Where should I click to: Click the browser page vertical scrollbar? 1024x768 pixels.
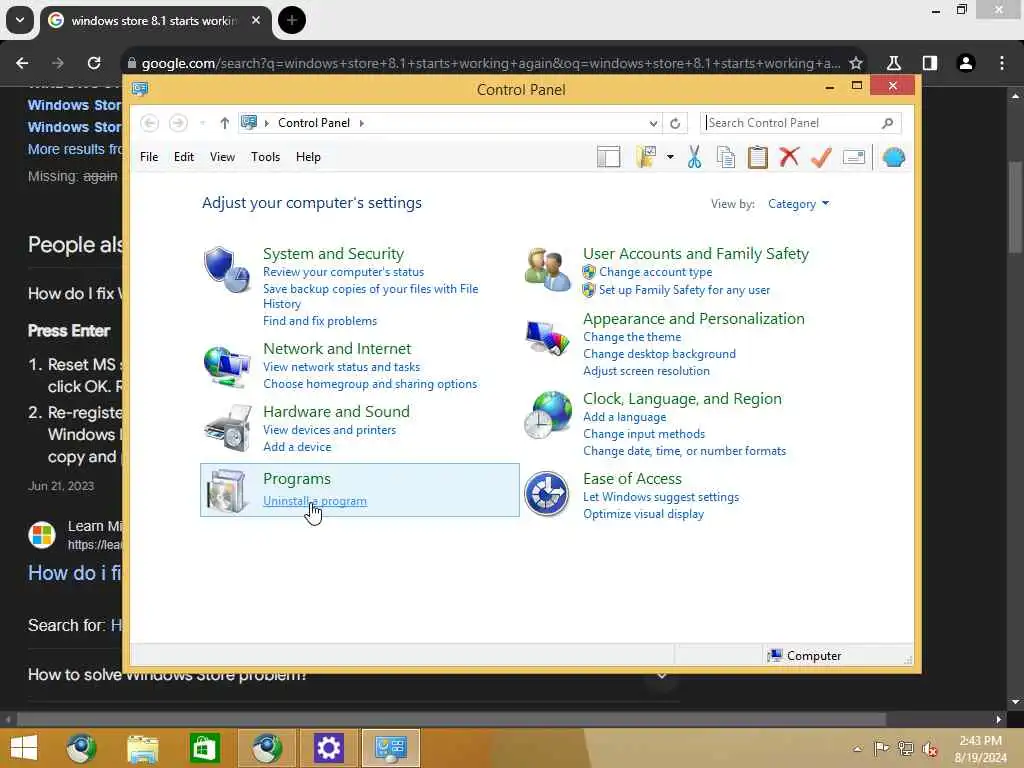[1015, 206]
